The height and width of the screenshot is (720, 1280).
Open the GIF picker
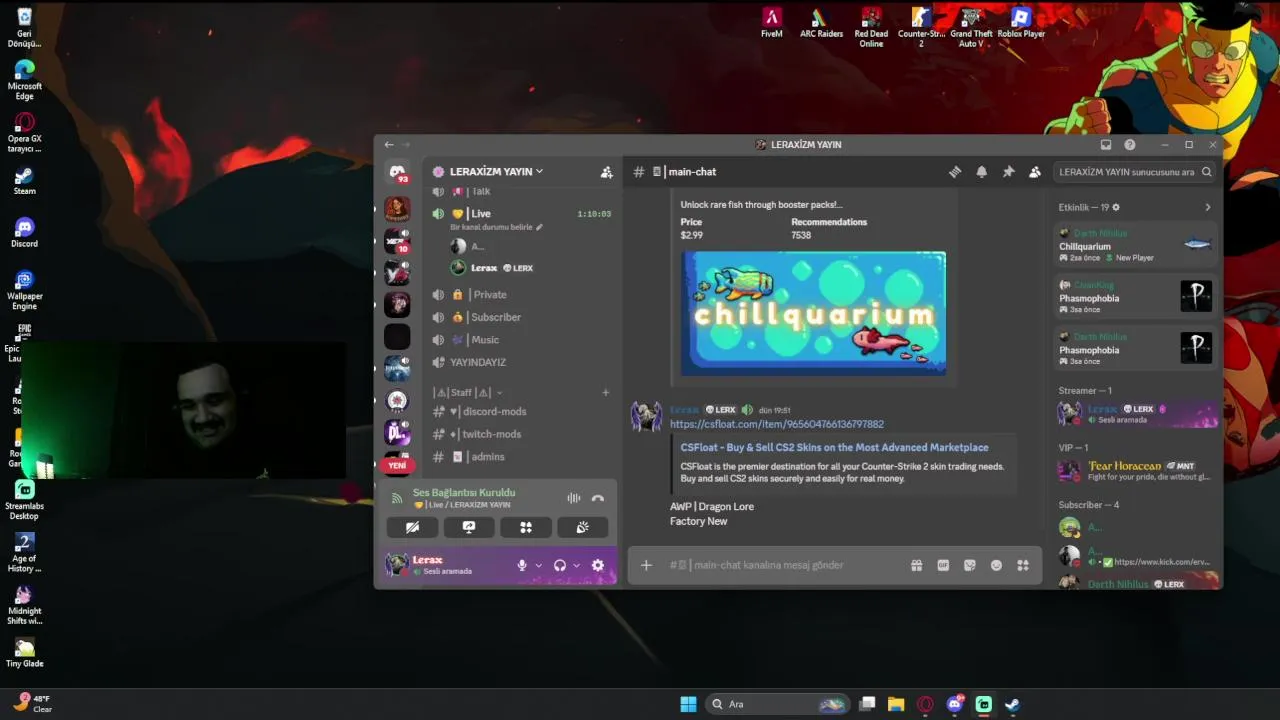(x=943, y=565)
